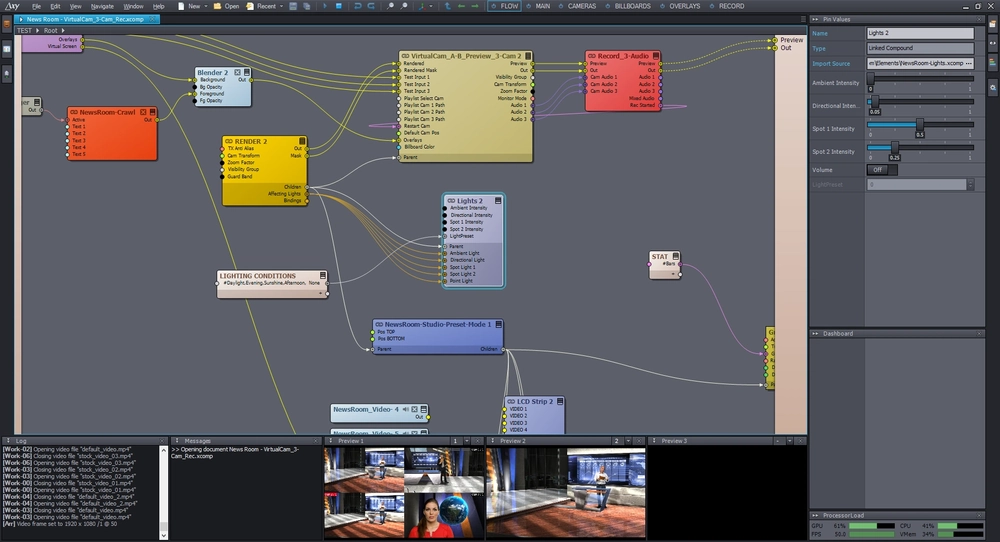Image resolution: width=1000 pixels, height=542 pixels.
Task: Click the green back arrow navigation icon
Action: [x=461, y=6]
